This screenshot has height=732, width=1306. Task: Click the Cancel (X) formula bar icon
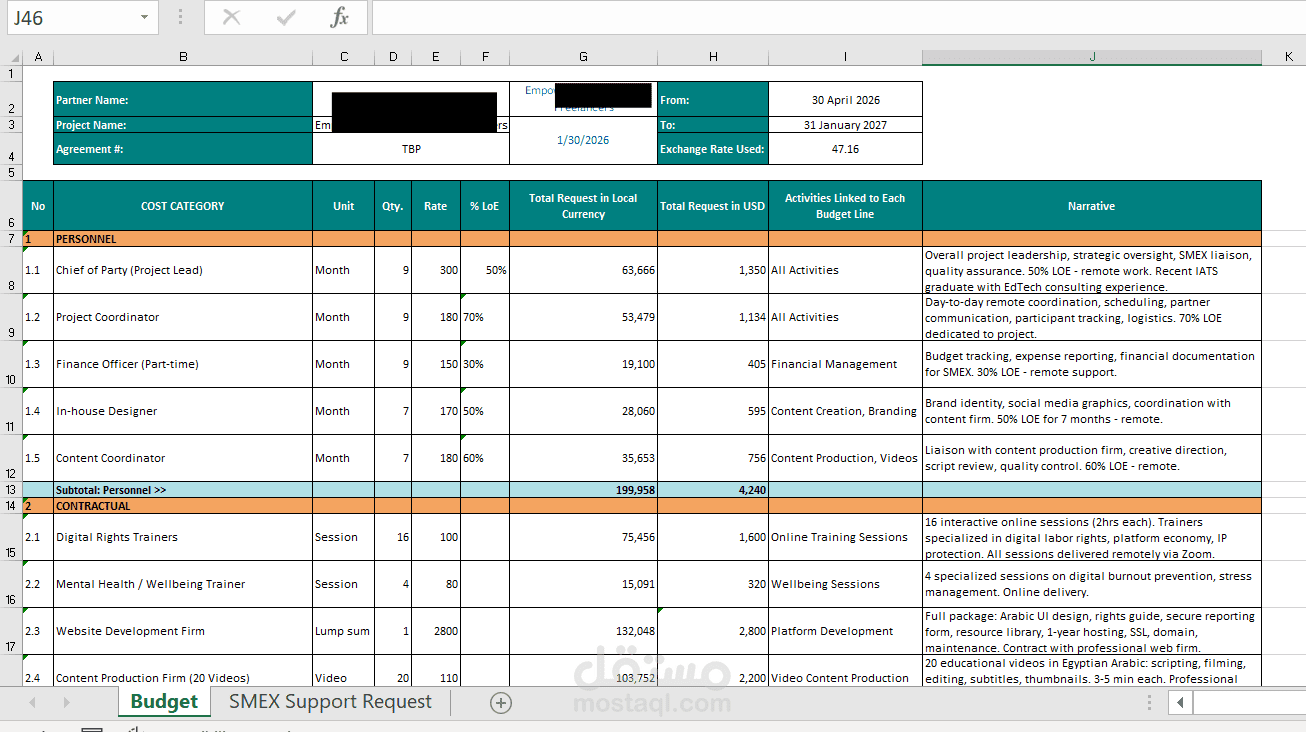coord(231,17)
